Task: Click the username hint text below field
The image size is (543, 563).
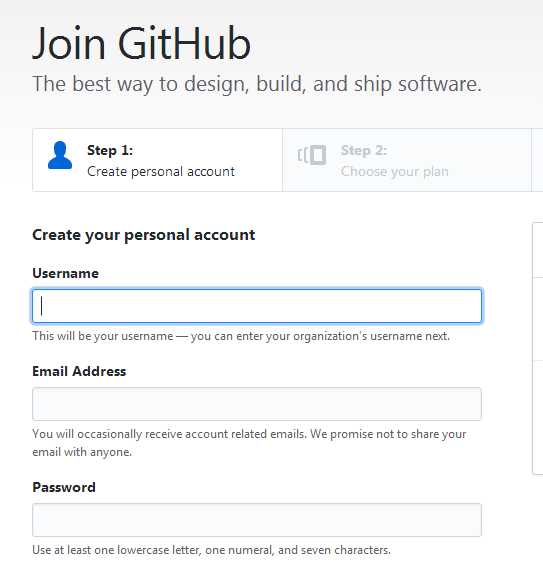Action: (241, 336)
